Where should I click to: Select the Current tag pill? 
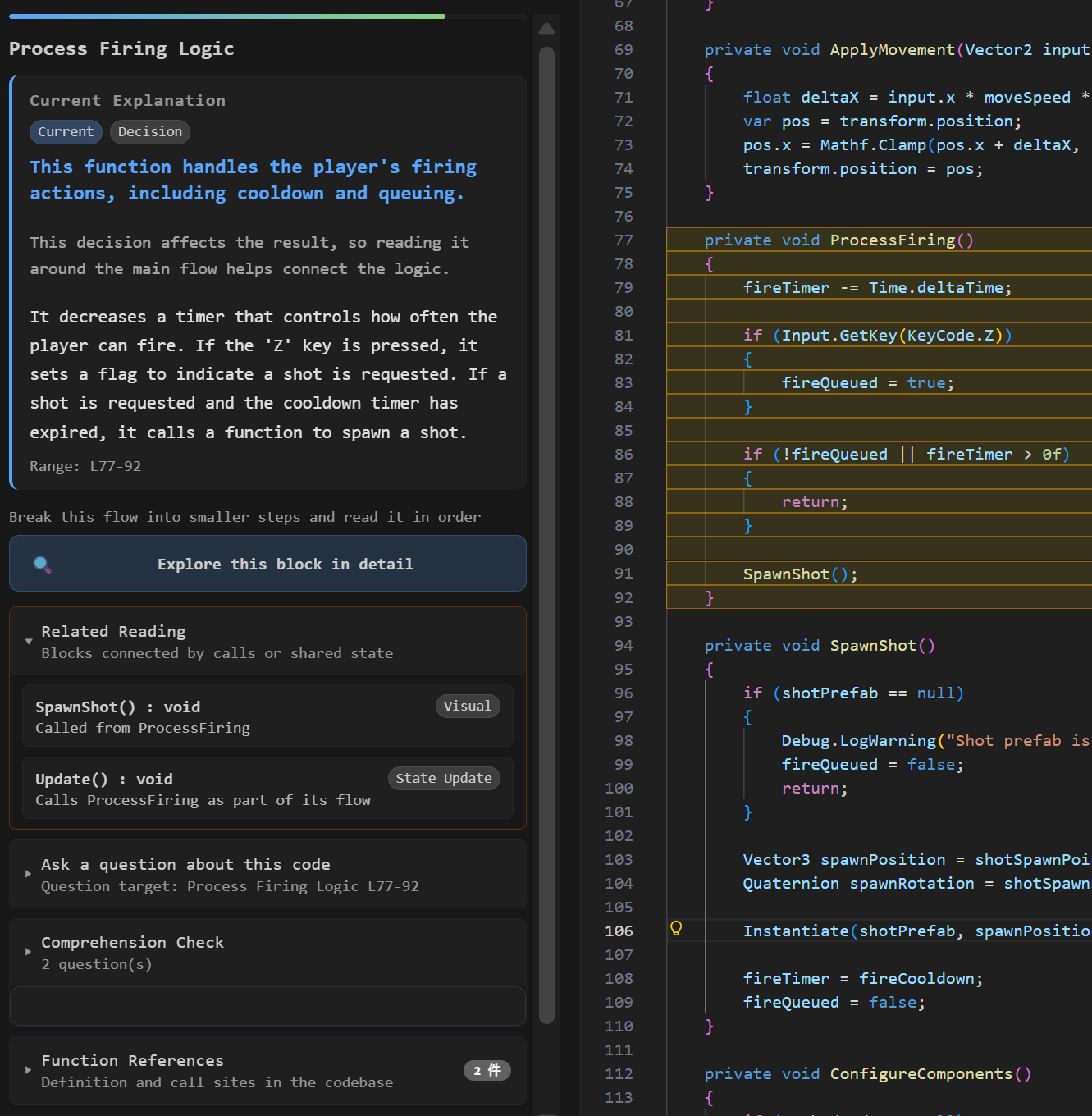coord(66,132)
